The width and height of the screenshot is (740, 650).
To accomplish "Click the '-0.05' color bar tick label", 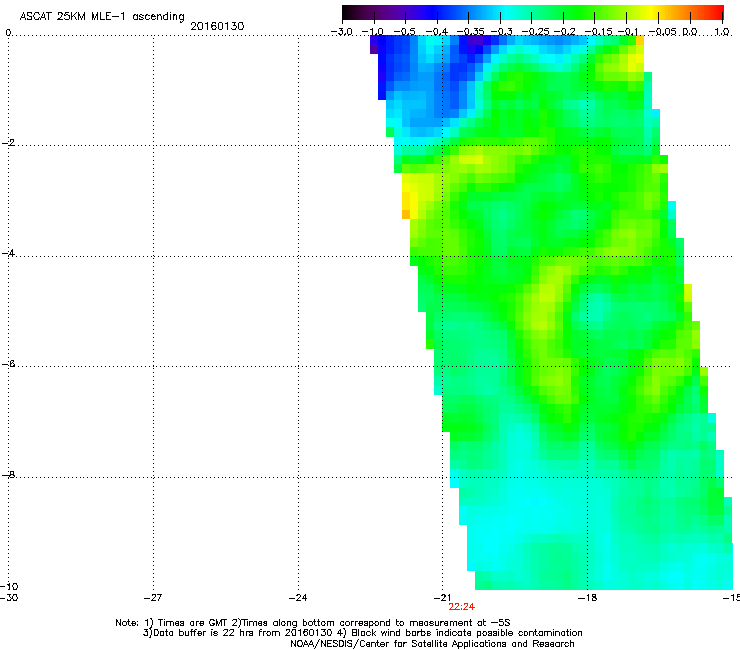I will (x=663, y=32).
